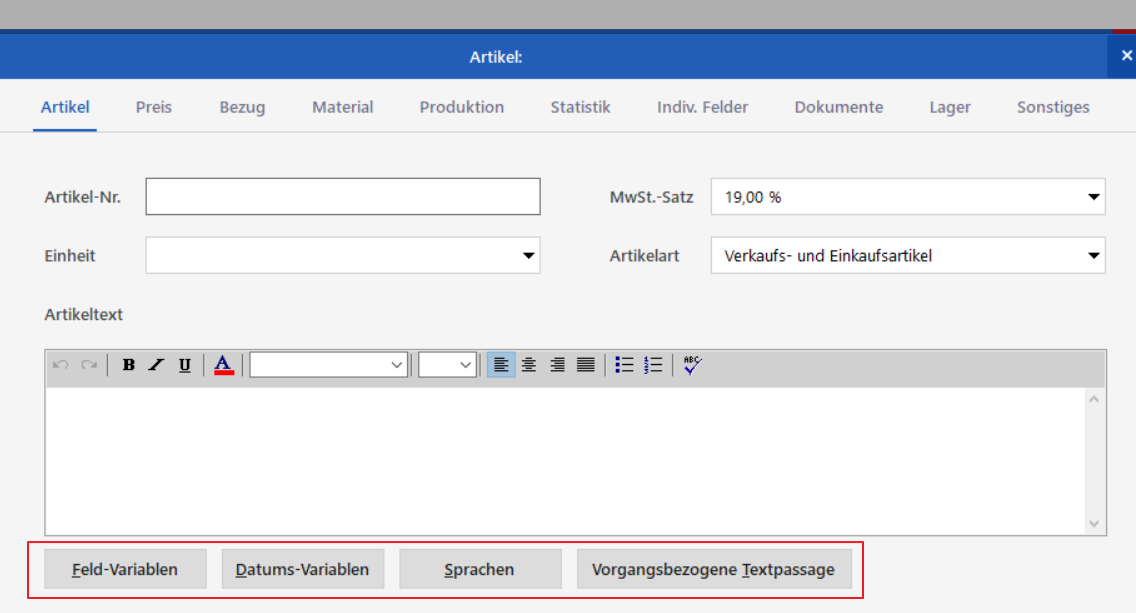
Task: Center the article text
Action: point(529,364)
